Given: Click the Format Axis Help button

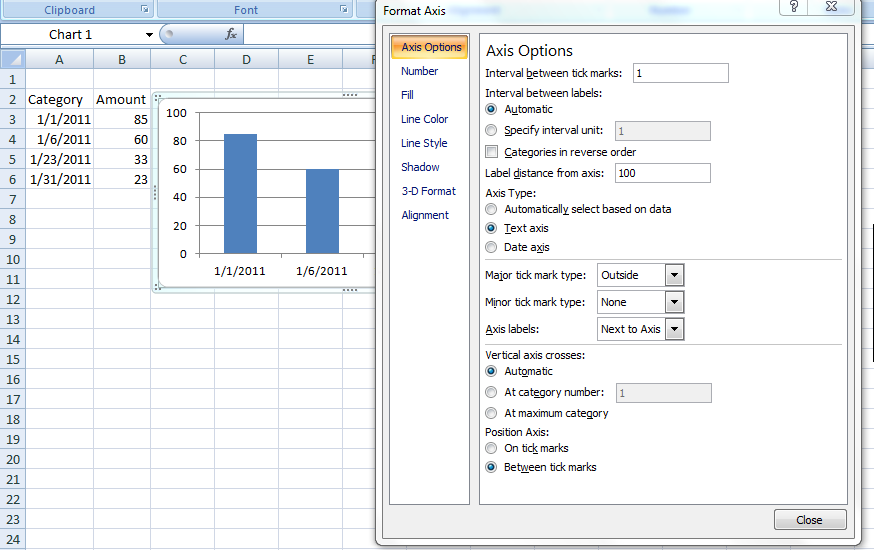Looking at the screenshot, I should (794, 7).
